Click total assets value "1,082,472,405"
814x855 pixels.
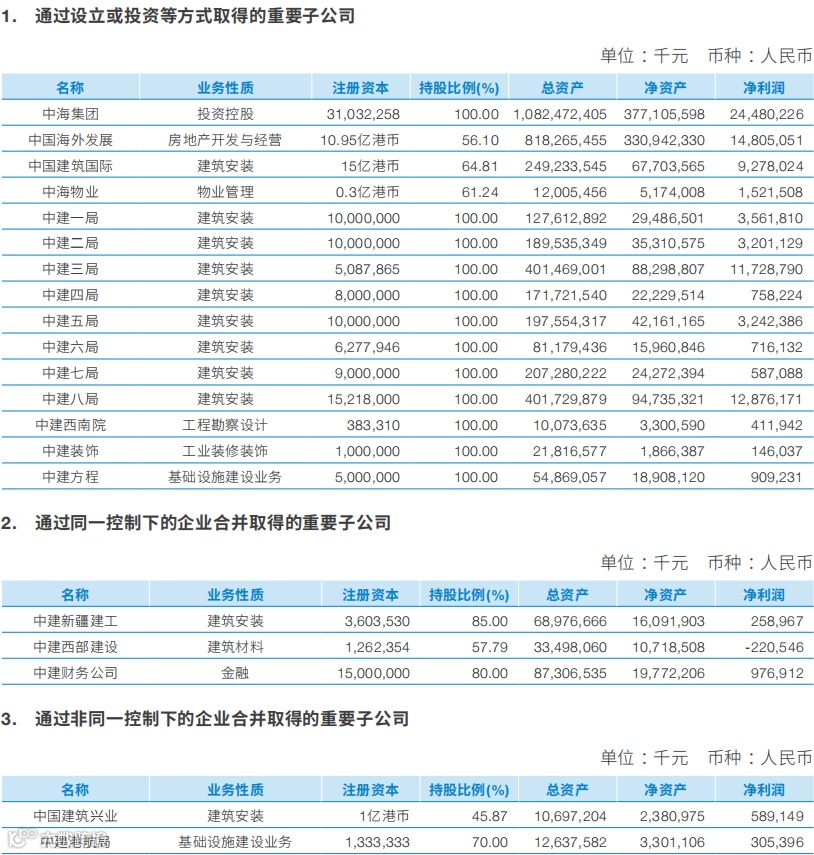click(560, 114)
